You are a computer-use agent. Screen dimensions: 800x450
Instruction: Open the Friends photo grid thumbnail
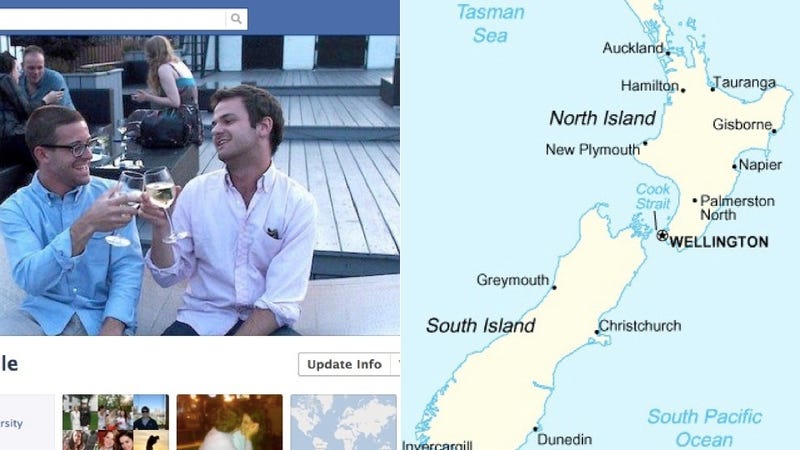115,422
